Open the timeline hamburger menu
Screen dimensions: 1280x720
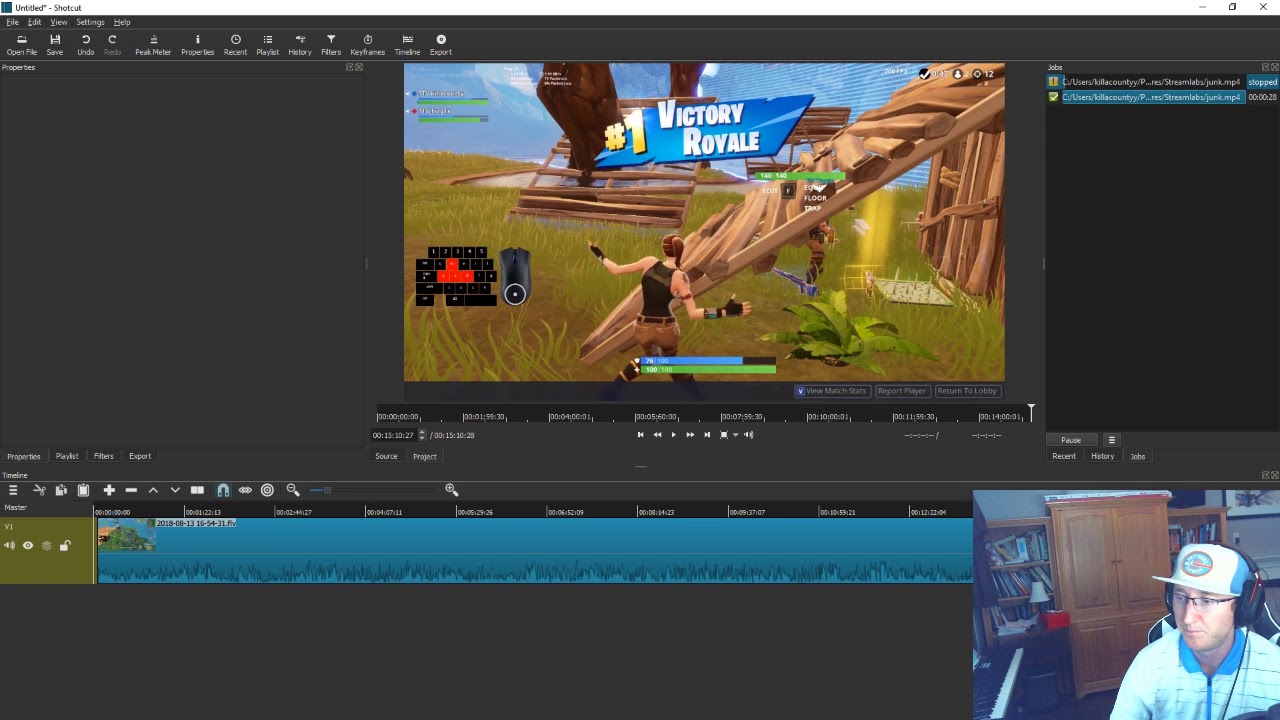pos(13,490)
